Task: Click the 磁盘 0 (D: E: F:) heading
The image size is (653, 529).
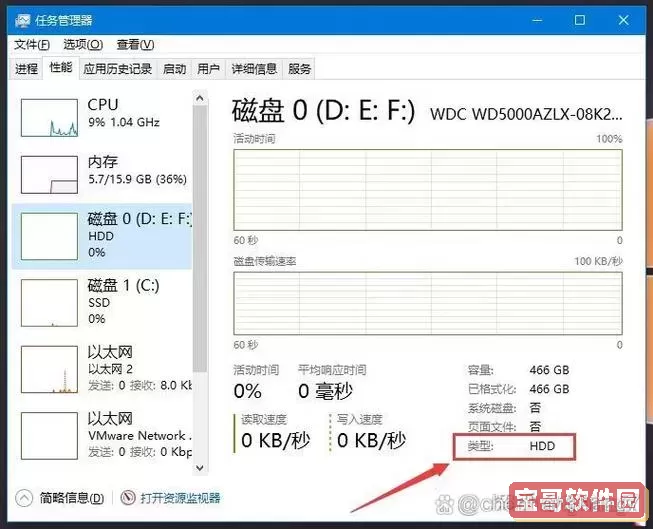Action: pos(323,111)
